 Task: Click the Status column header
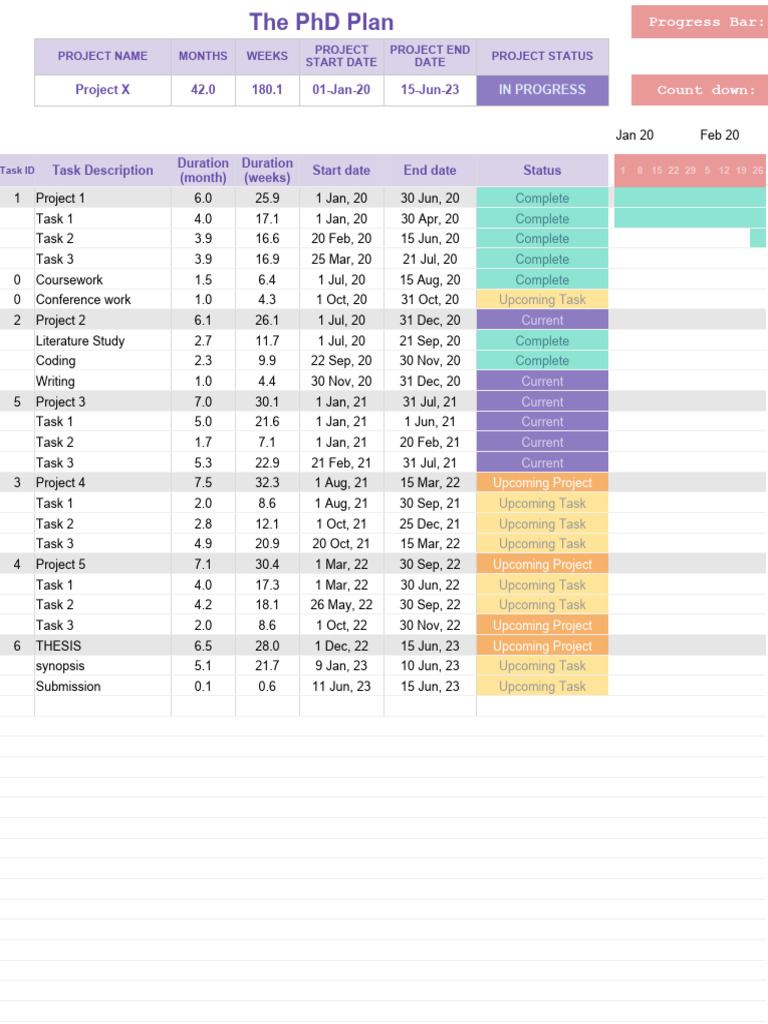point(542,170)
